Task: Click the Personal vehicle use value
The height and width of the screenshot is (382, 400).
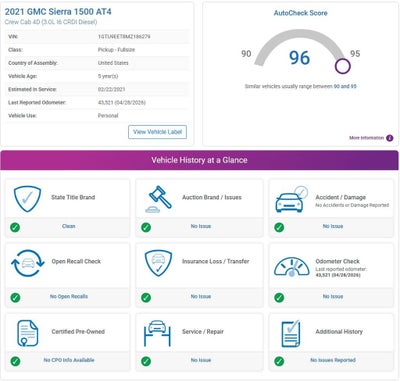Action: (108, 116)
